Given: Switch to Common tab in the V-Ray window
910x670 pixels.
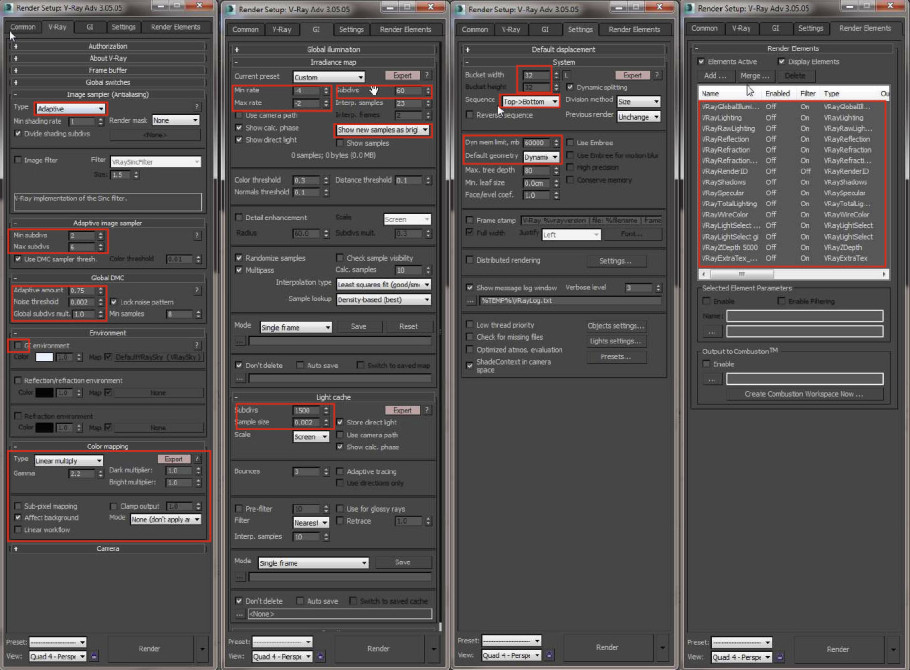Looking at the screenshot, I should [x=23, y=27].
